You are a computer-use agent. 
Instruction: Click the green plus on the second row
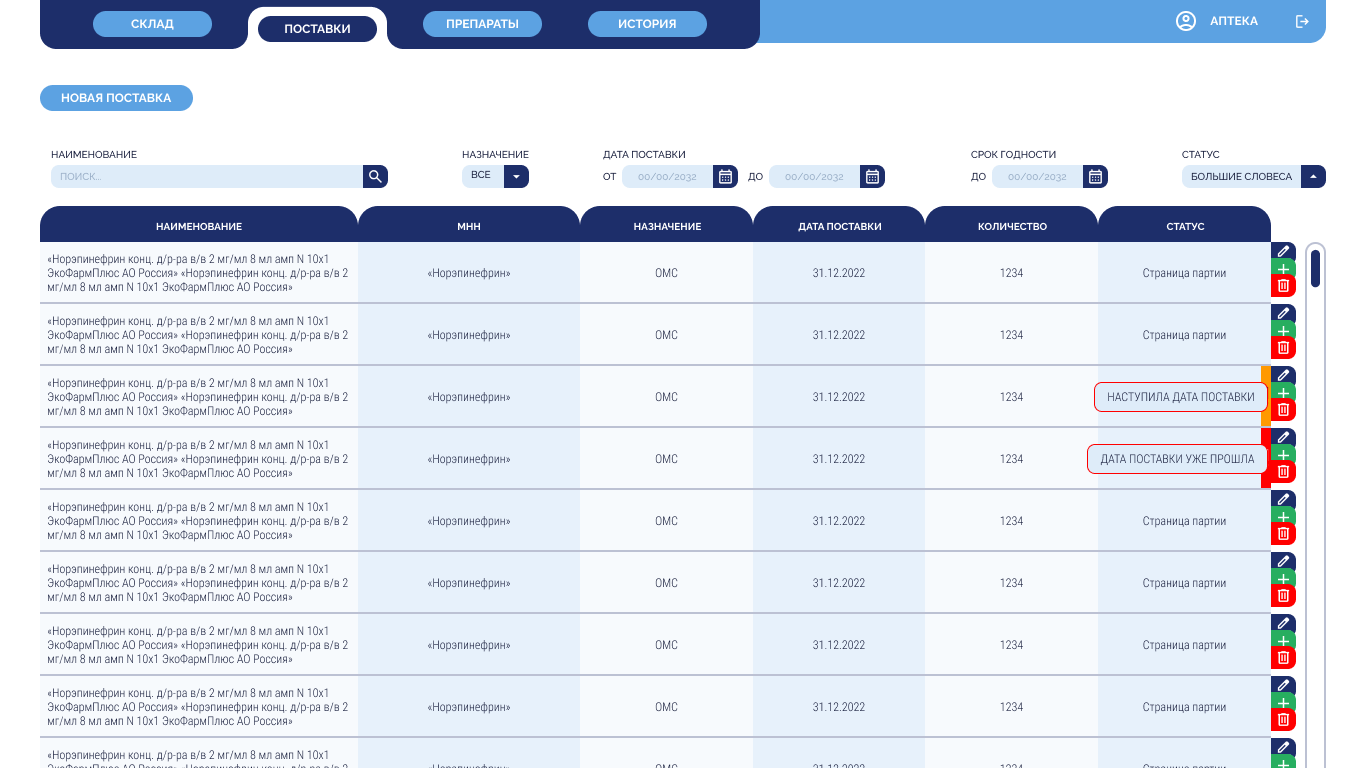pyautogui.click(x=1283, y=331)
